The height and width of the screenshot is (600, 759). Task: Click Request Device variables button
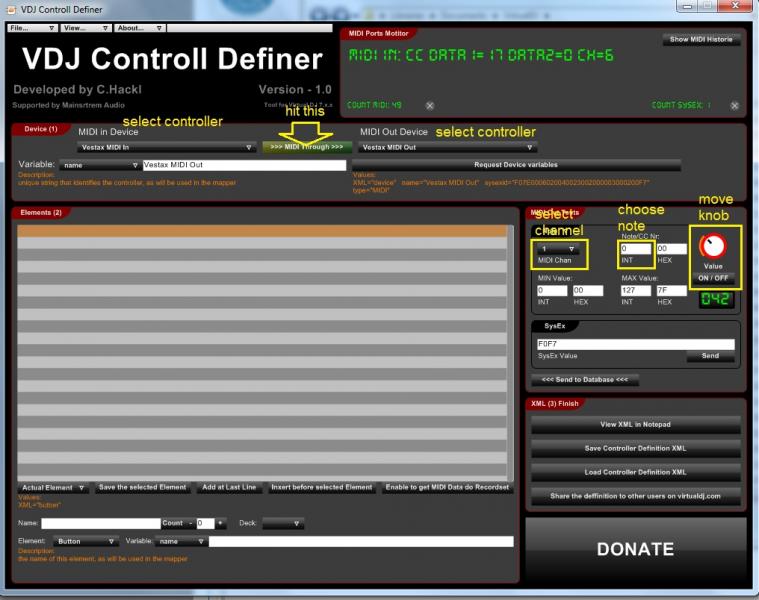click(516, 165)
